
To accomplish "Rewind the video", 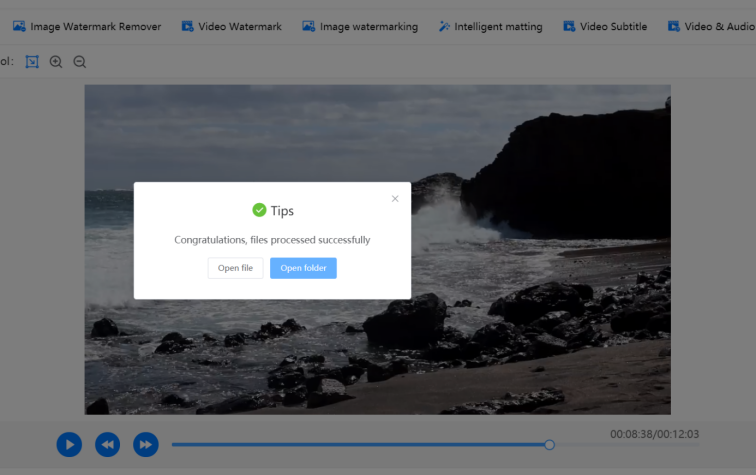I will [x=108, y=445].
